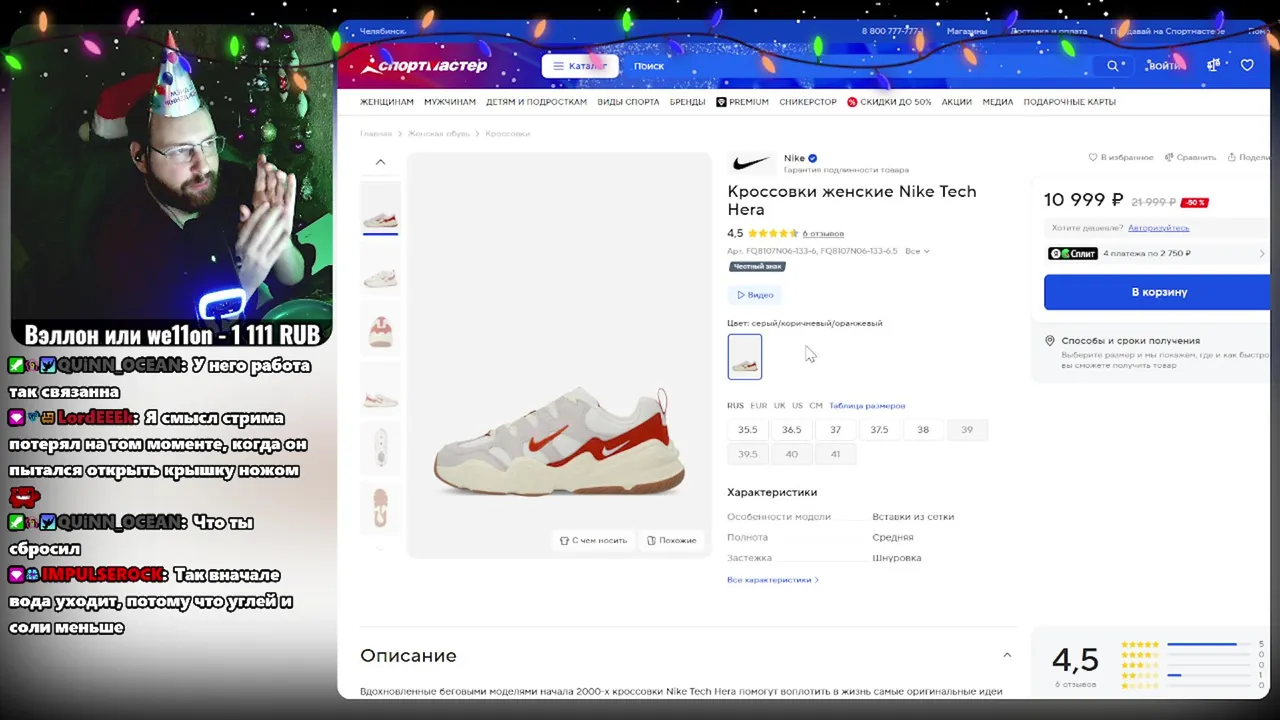Click the Челябинск city selector
Viewport: 1280px width, 720px height.
(381, 31)
